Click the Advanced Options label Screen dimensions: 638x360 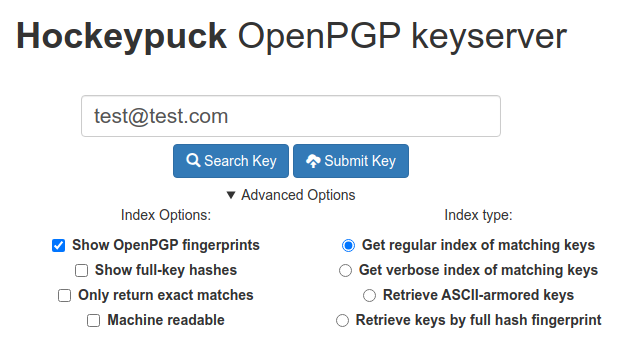click(298, 195)
